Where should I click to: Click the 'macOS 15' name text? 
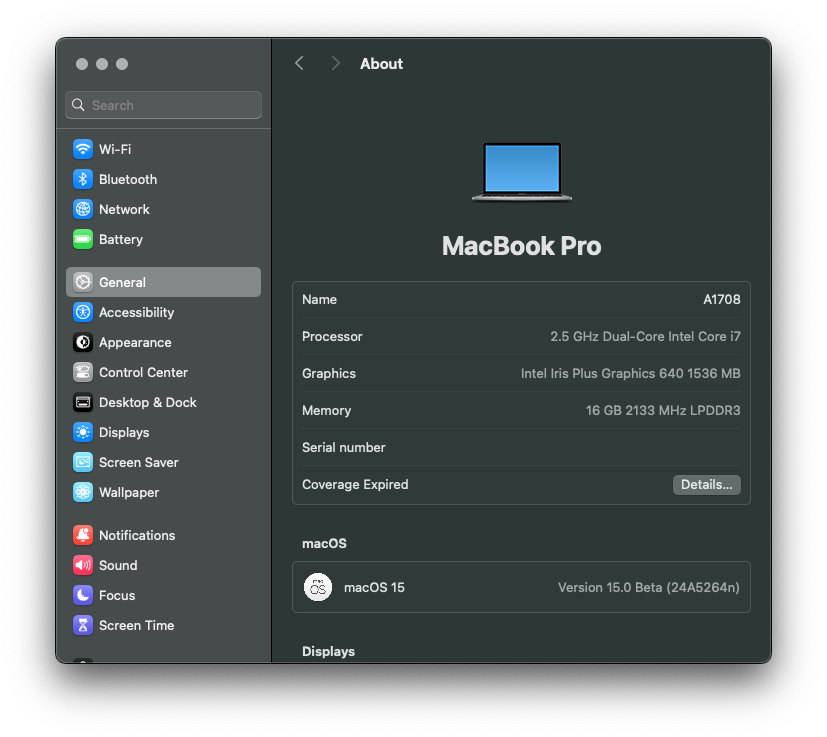[374, 587]
